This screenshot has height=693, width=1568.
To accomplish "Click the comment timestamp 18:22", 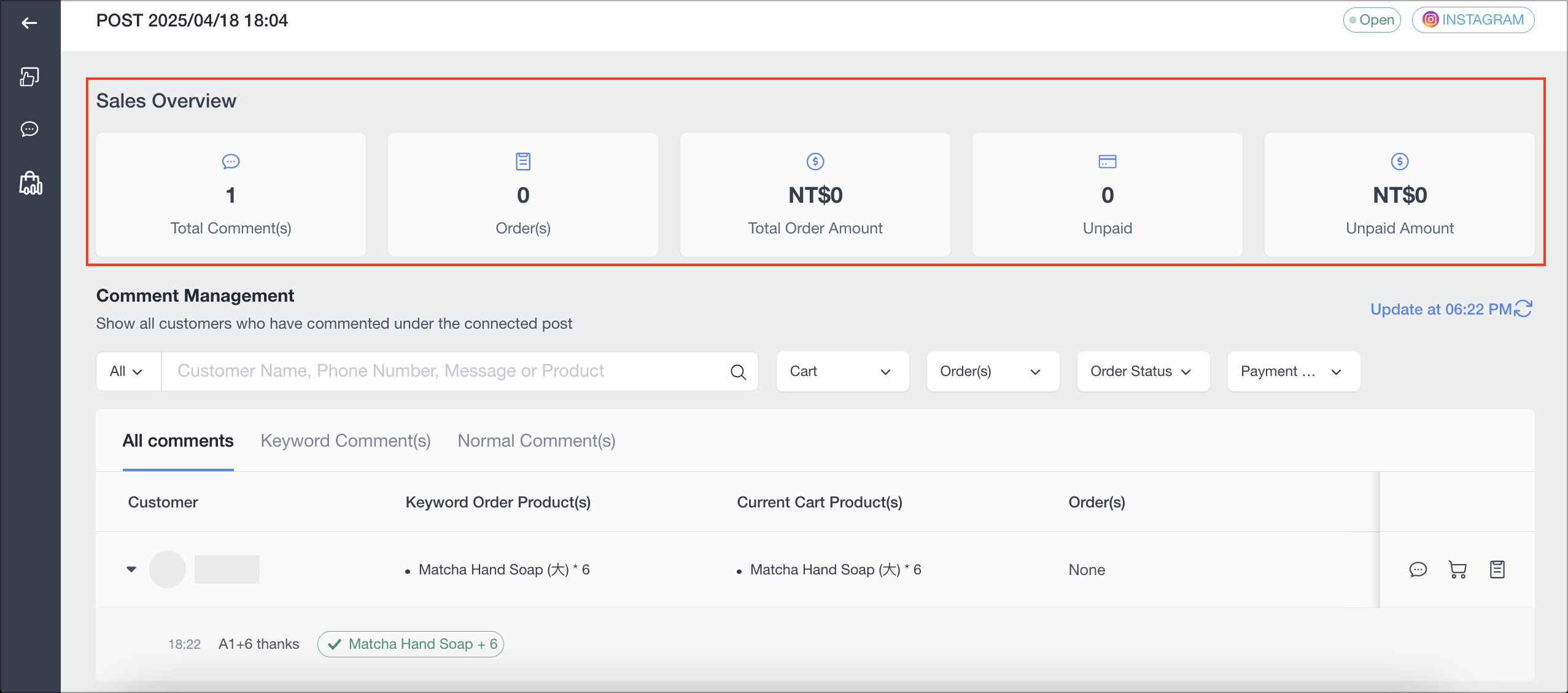I will coord(184,644).
